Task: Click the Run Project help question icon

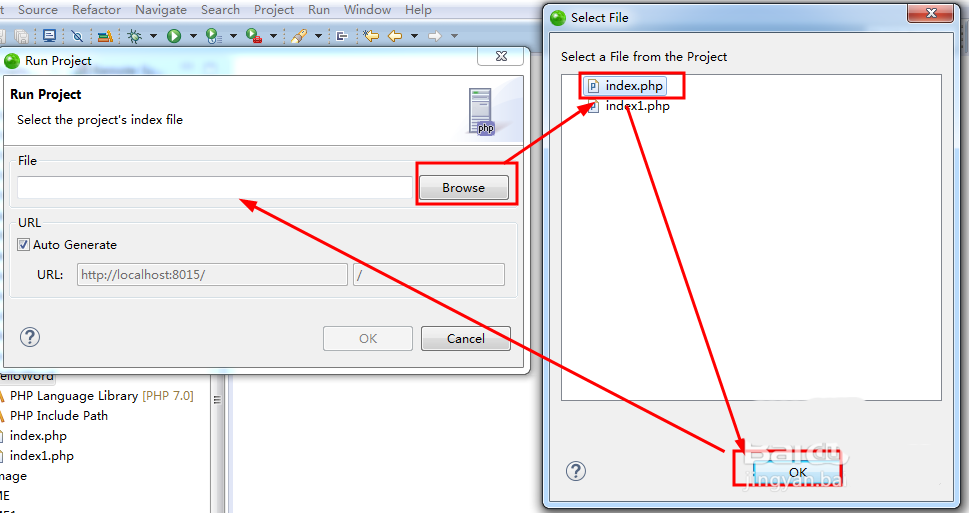Action: [x=30, y=337]
